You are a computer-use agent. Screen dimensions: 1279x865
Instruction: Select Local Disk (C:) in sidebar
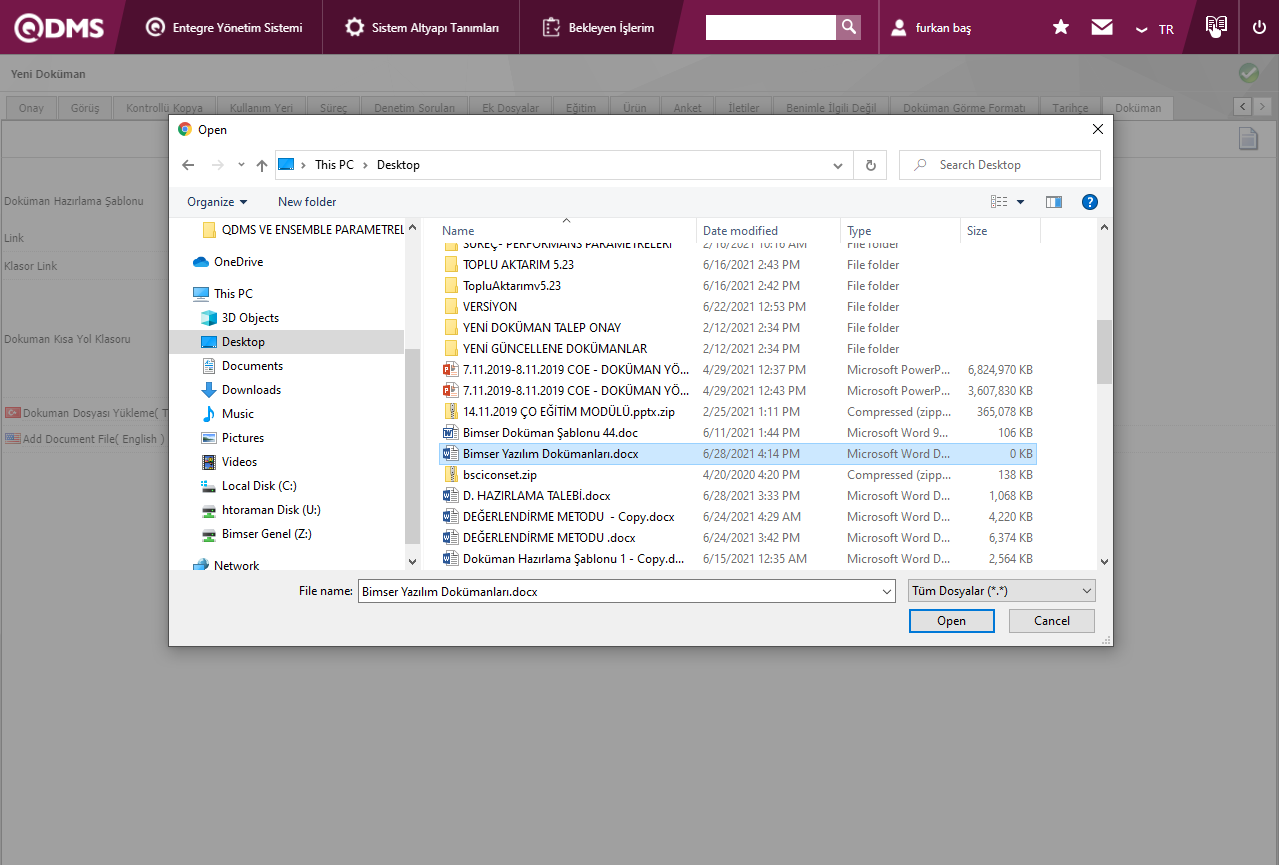click(259, 486)
